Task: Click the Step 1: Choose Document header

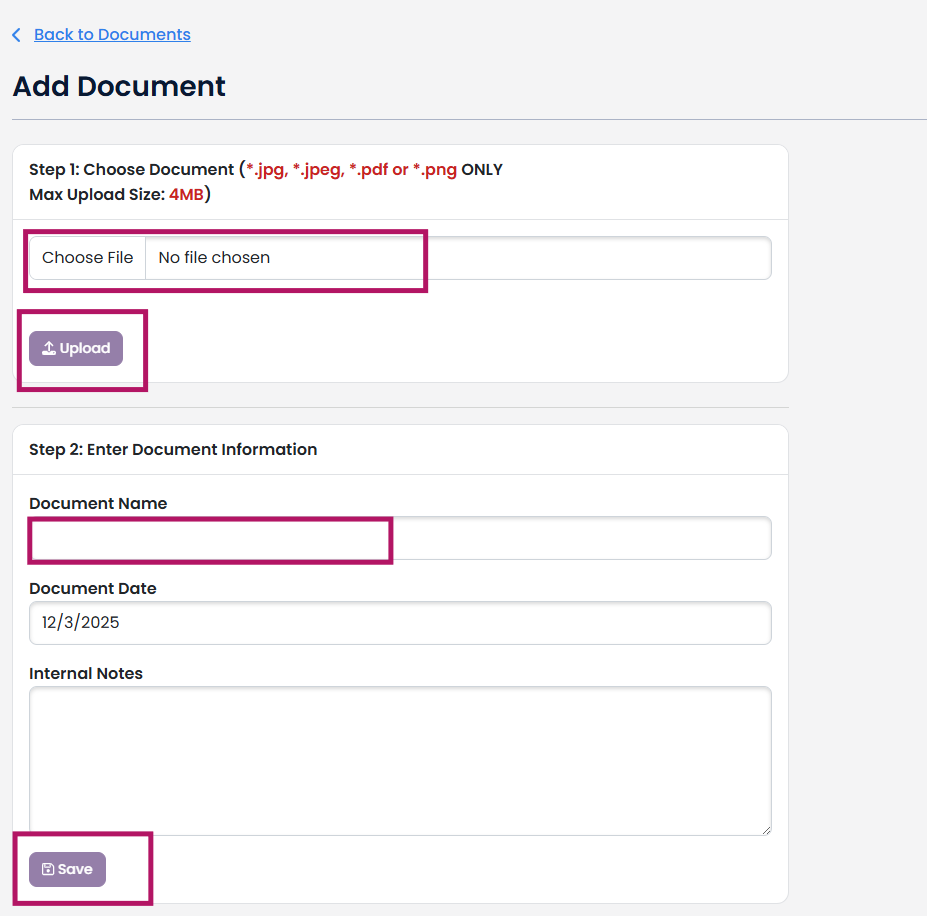Action: point(130,170)
